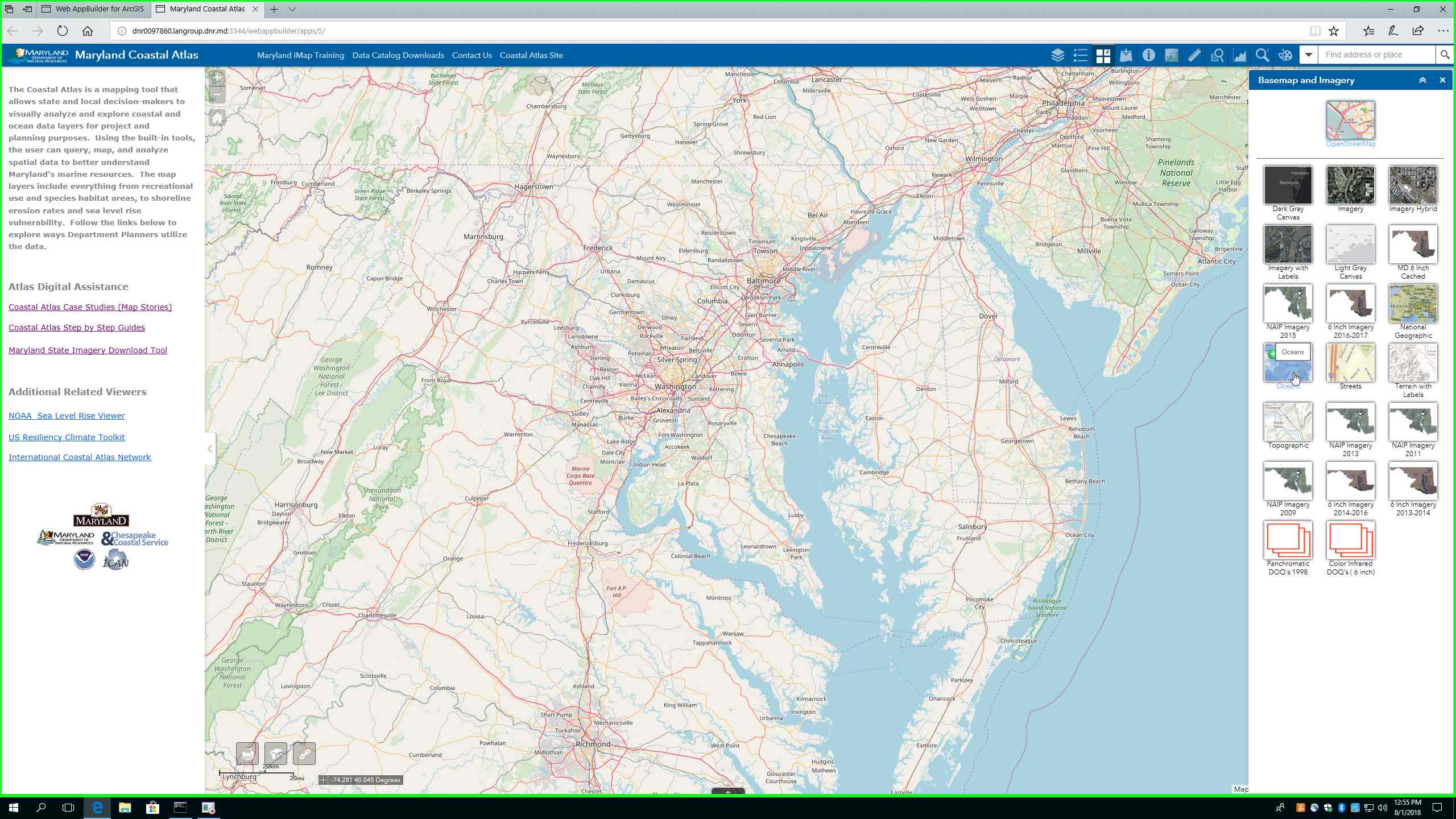The image size is (1456, 819).
Task: Collapse the Basemap and Imagery panel
Action: click(x=1422, y=80)
